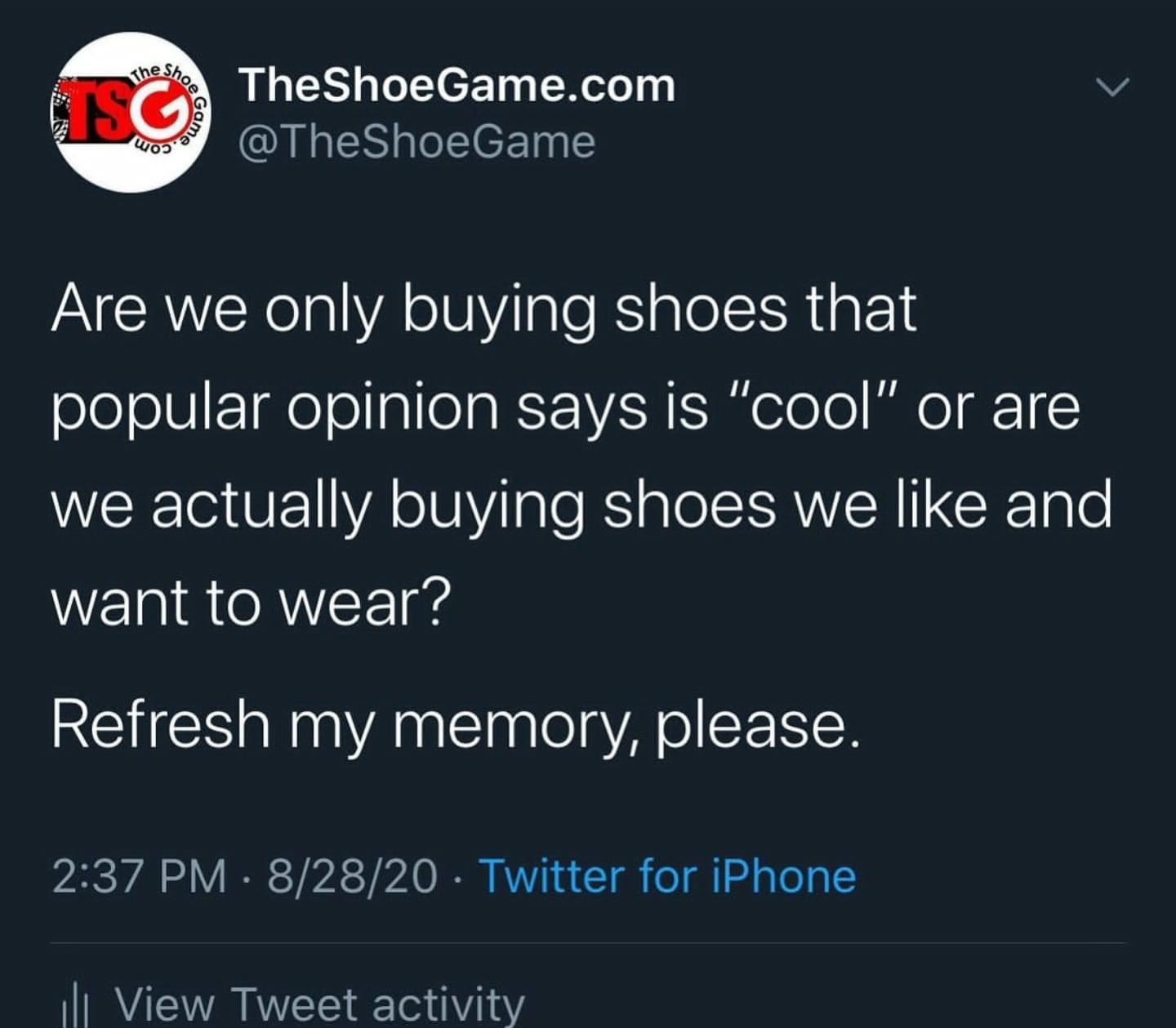
Task: Open the TSG profile avatar
Action: pyautogui.click(x=132, y=113)
